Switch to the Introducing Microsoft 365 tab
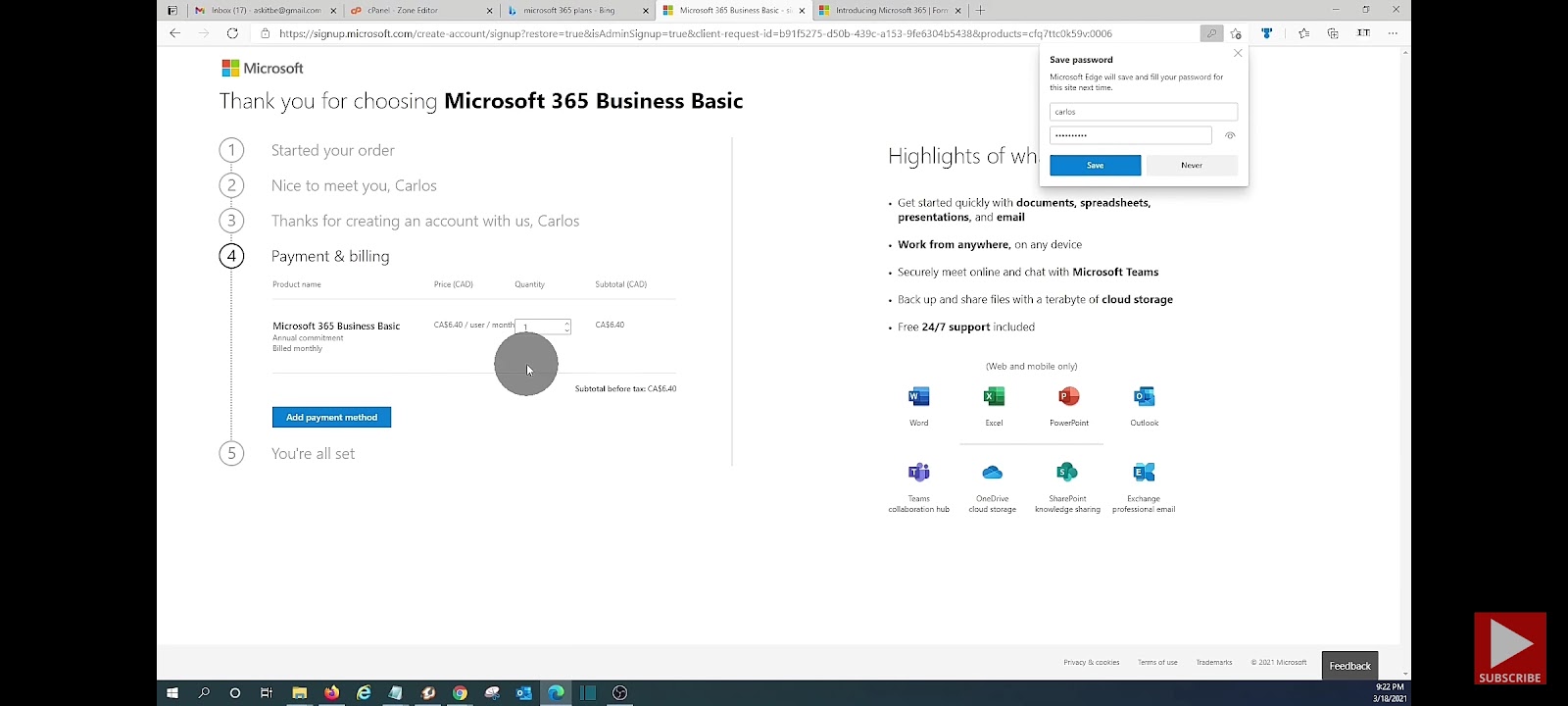This screenshot has width=1568, height=706. 889,11
